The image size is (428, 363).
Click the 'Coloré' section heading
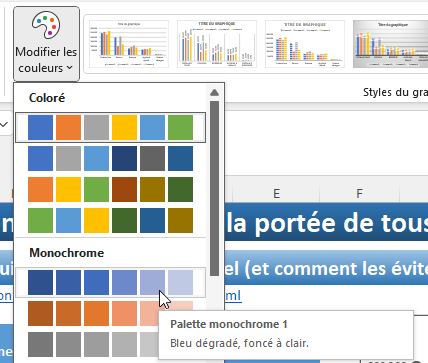coord(47,98)
